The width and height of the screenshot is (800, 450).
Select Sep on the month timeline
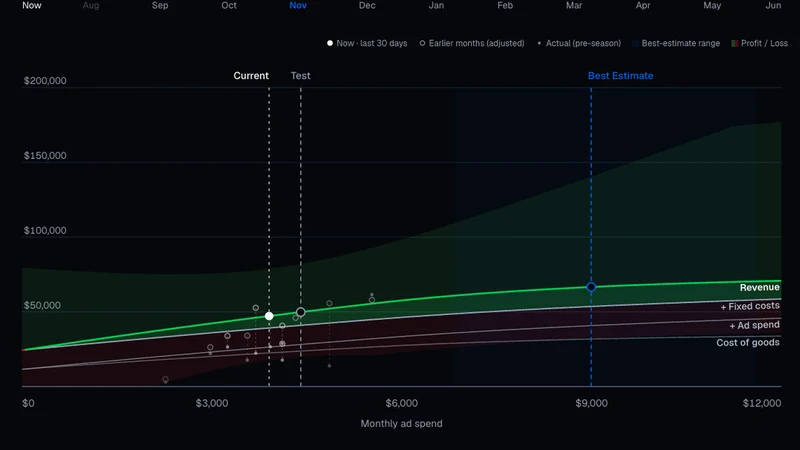[x=160, y=6]
